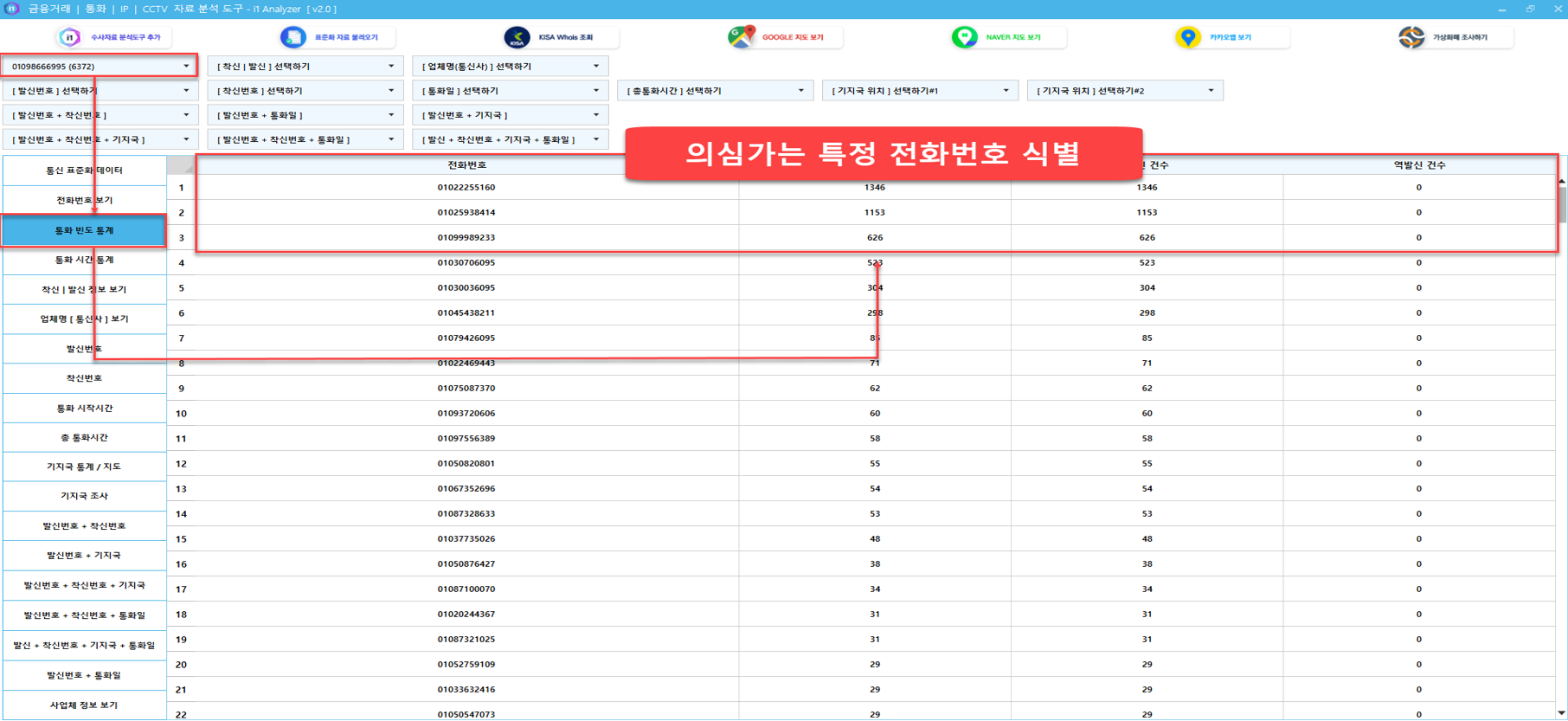The height and width of the screenshot is (721, 1568).
Task: Click the i1 Analyzer title bar icon
Action: (12, 9)
